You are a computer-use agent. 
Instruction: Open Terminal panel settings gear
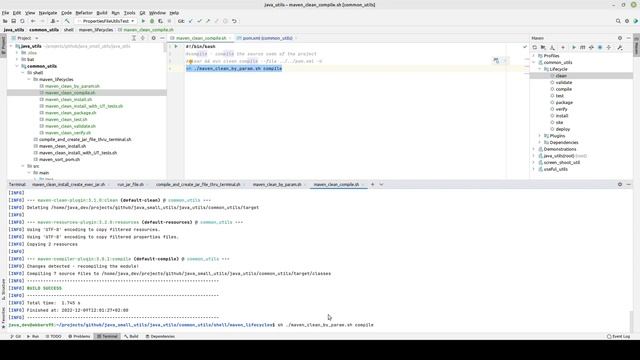click(x=620, y=184)
